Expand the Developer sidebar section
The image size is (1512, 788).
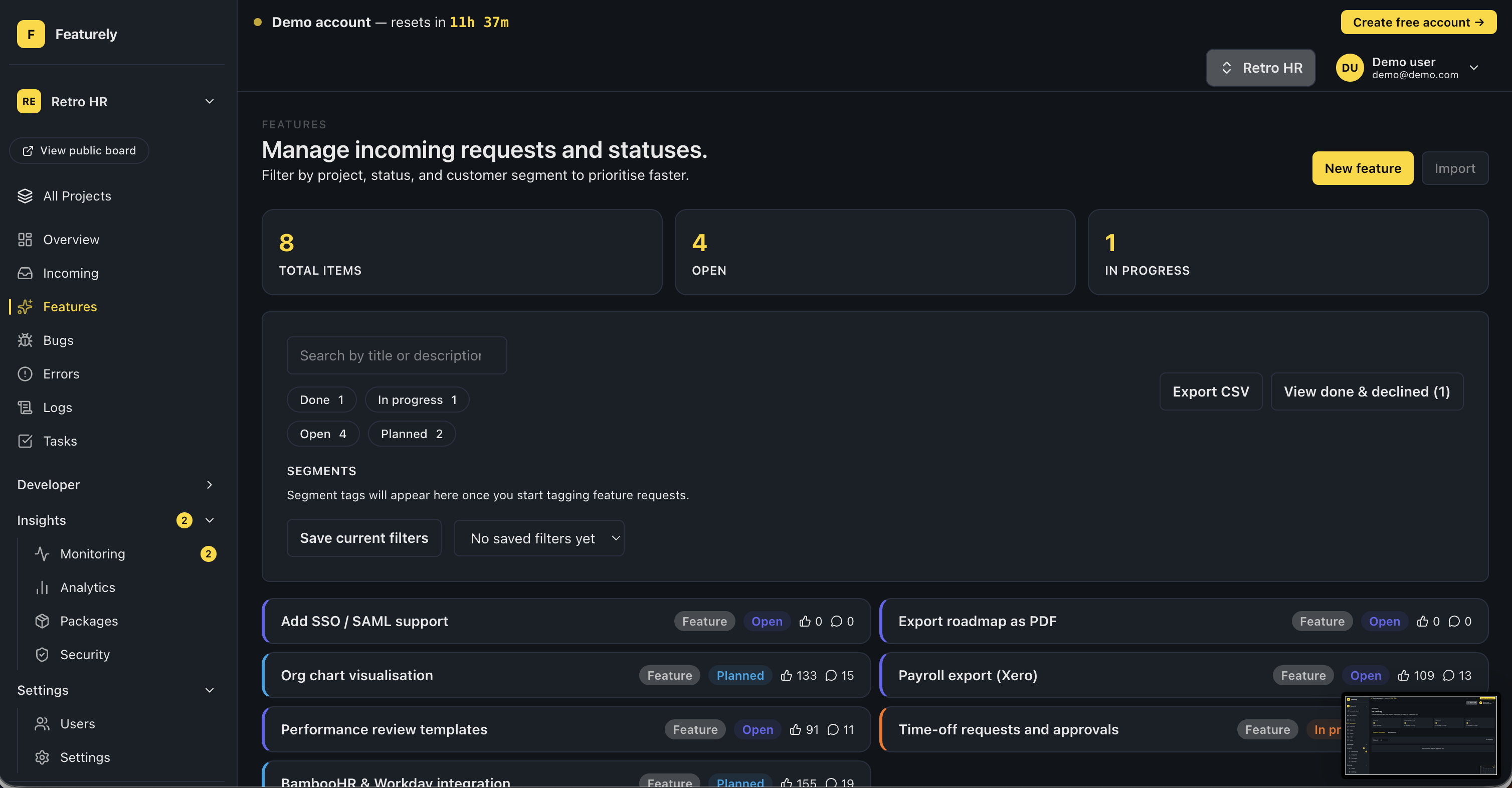tap(116, 485)
